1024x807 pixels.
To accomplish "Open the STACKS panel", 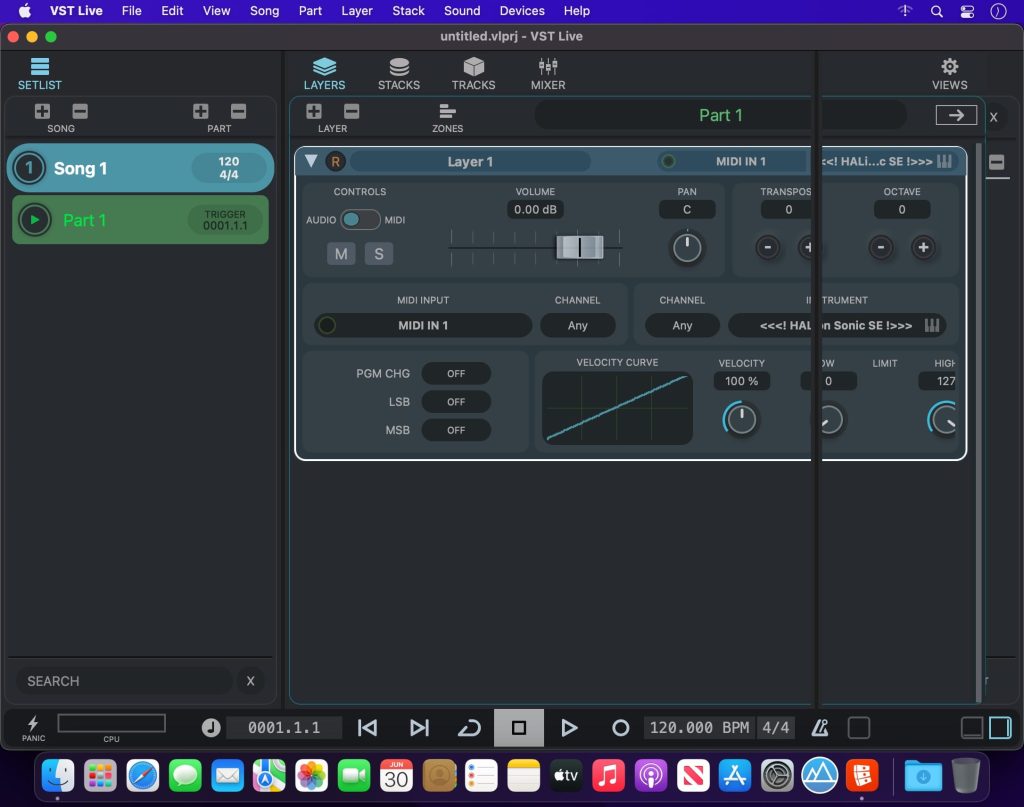I will tap(398, 72).
